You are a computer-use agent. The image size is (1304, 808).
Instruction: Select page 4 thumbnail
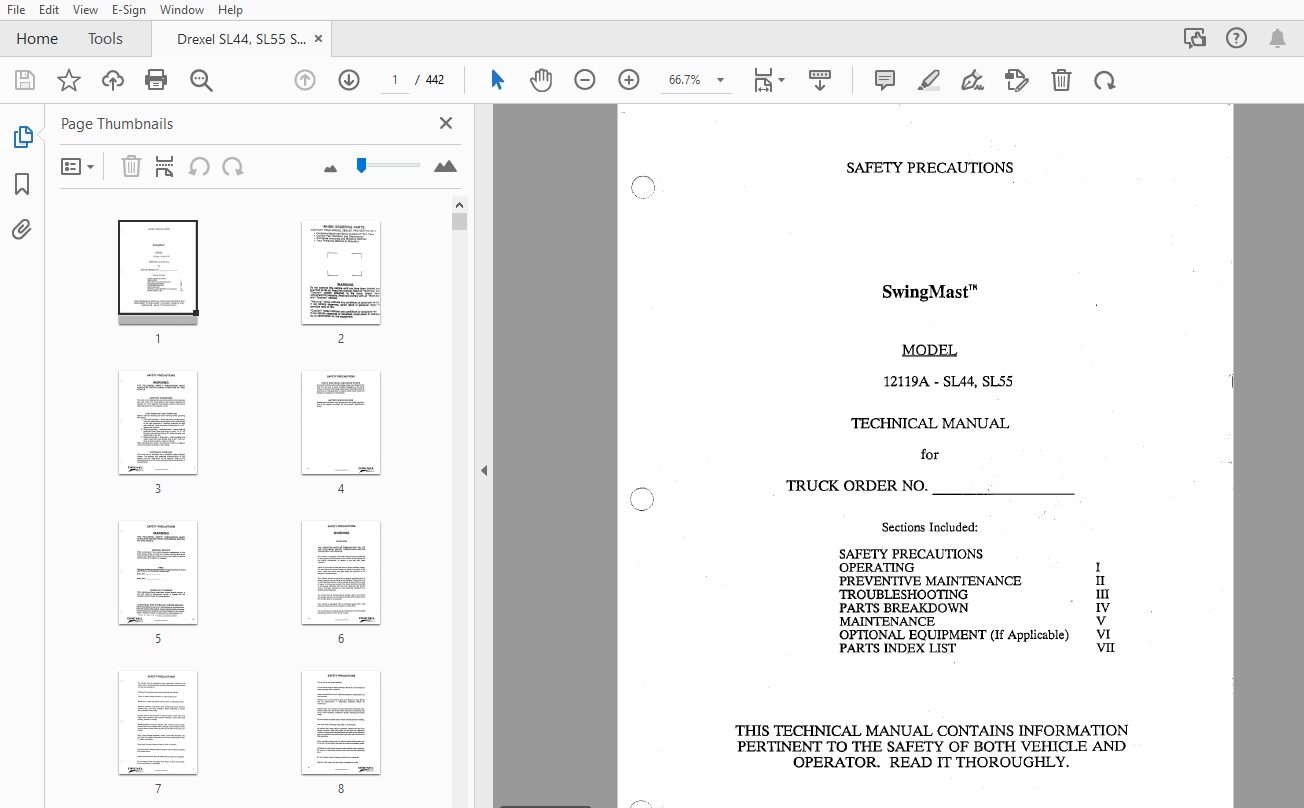[341, 422]
